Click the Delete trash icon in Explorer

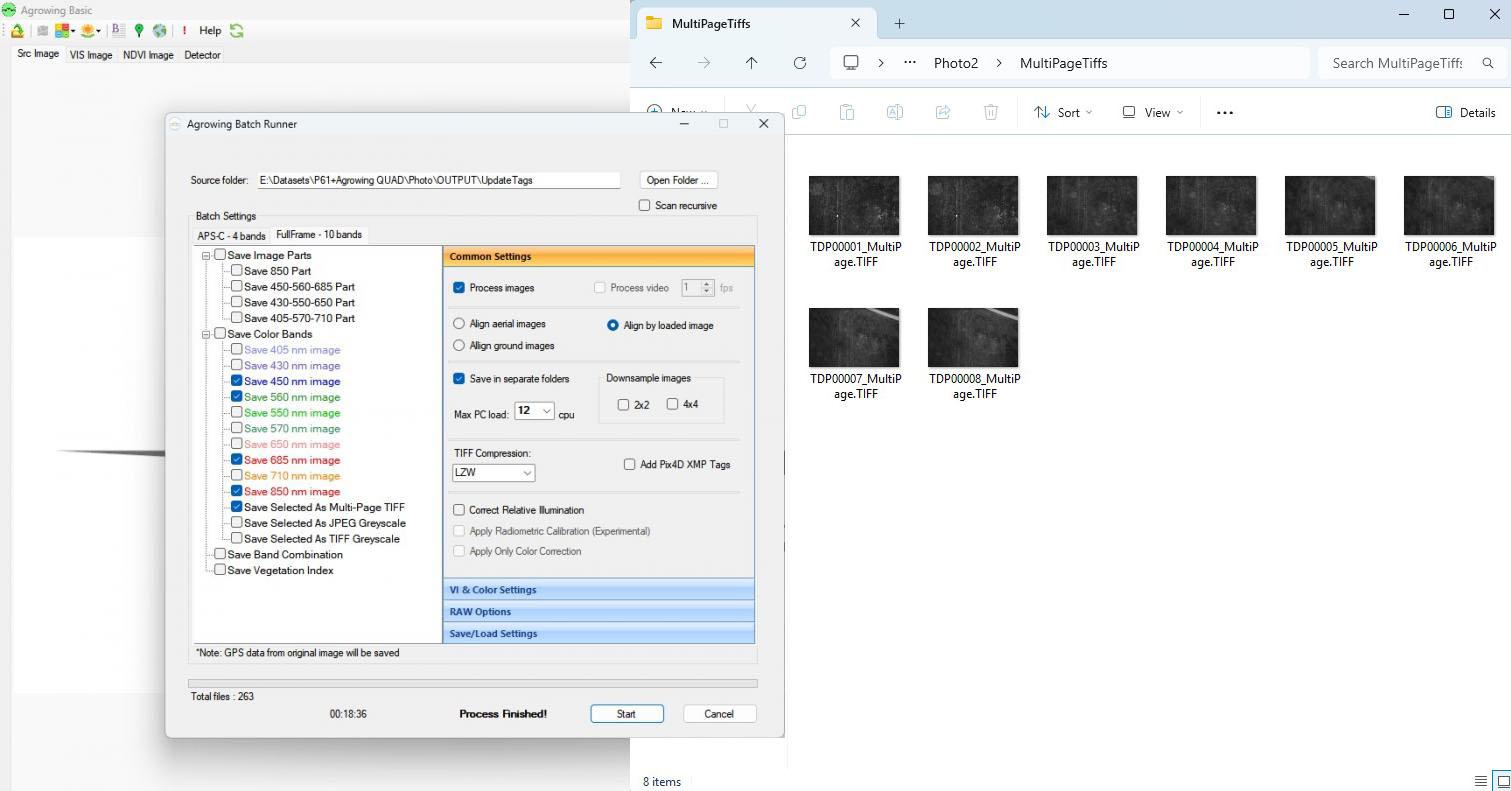click(x=990, y=113)
